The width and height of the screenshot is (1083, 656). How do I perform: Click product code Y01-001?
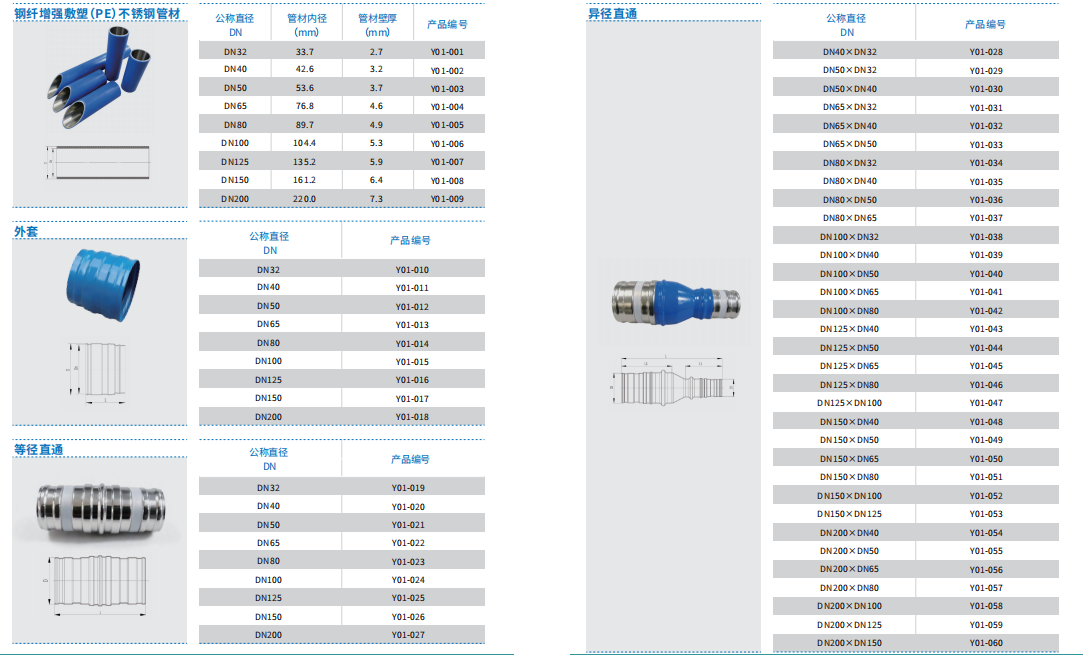coord(447,52)
